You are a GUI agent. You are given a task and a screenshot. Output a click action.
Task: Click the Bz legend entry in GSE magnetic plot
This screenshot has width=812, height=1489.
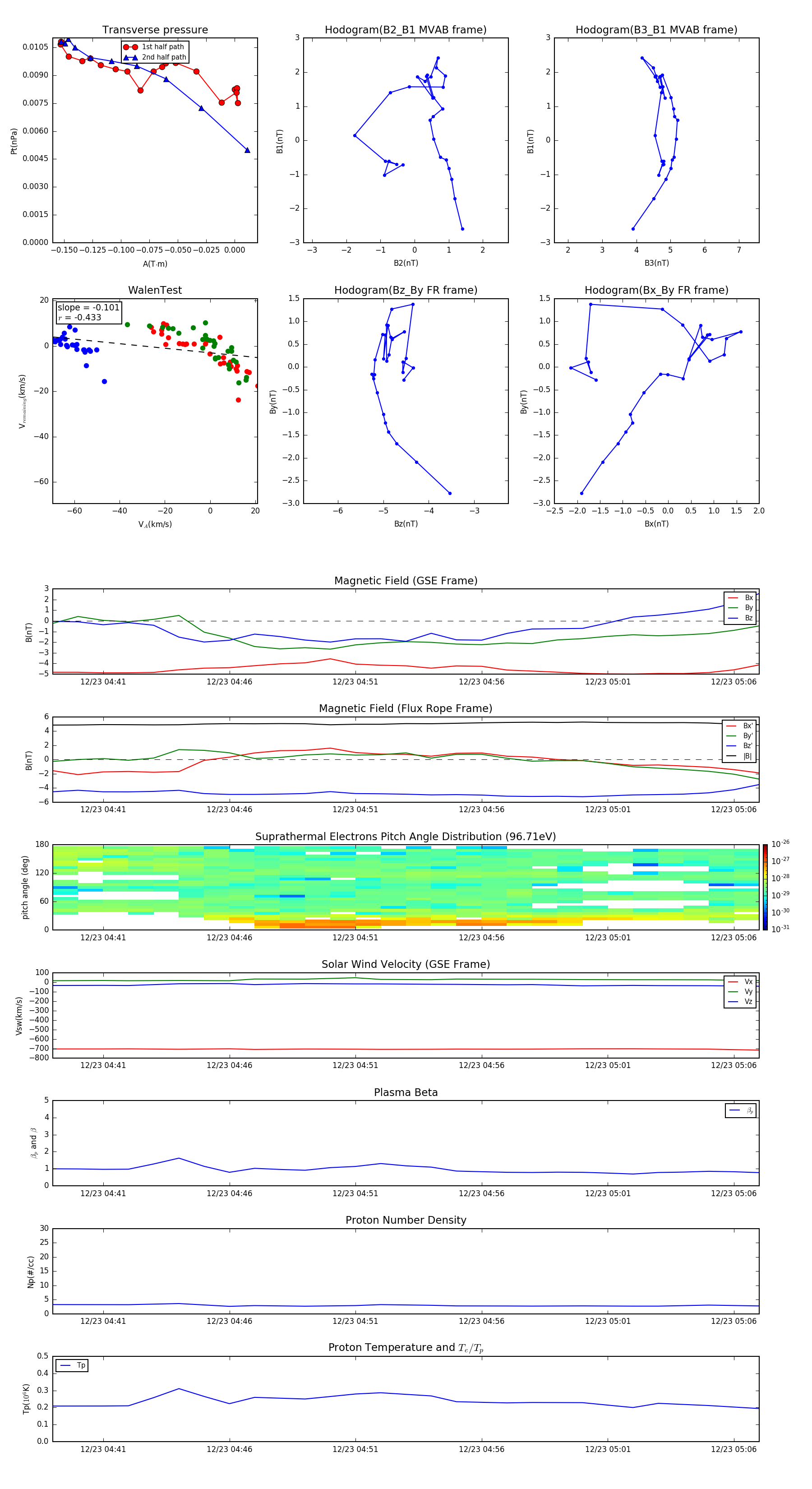740,618
